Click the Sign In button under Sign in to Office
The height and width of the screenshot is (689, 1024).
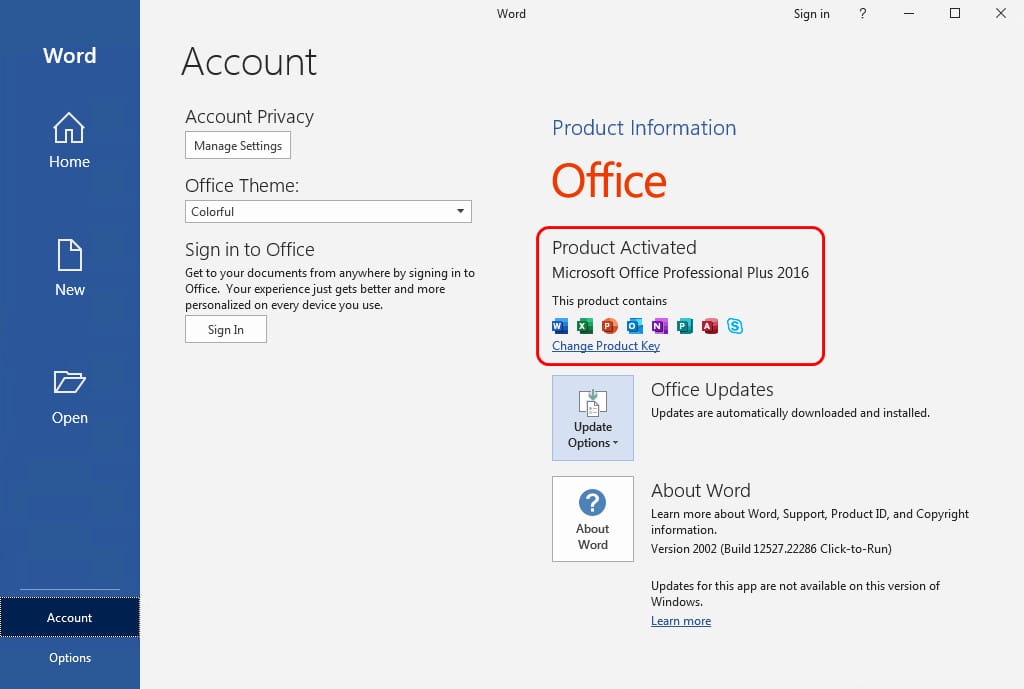pyautogui.click(x=226, y=329)
